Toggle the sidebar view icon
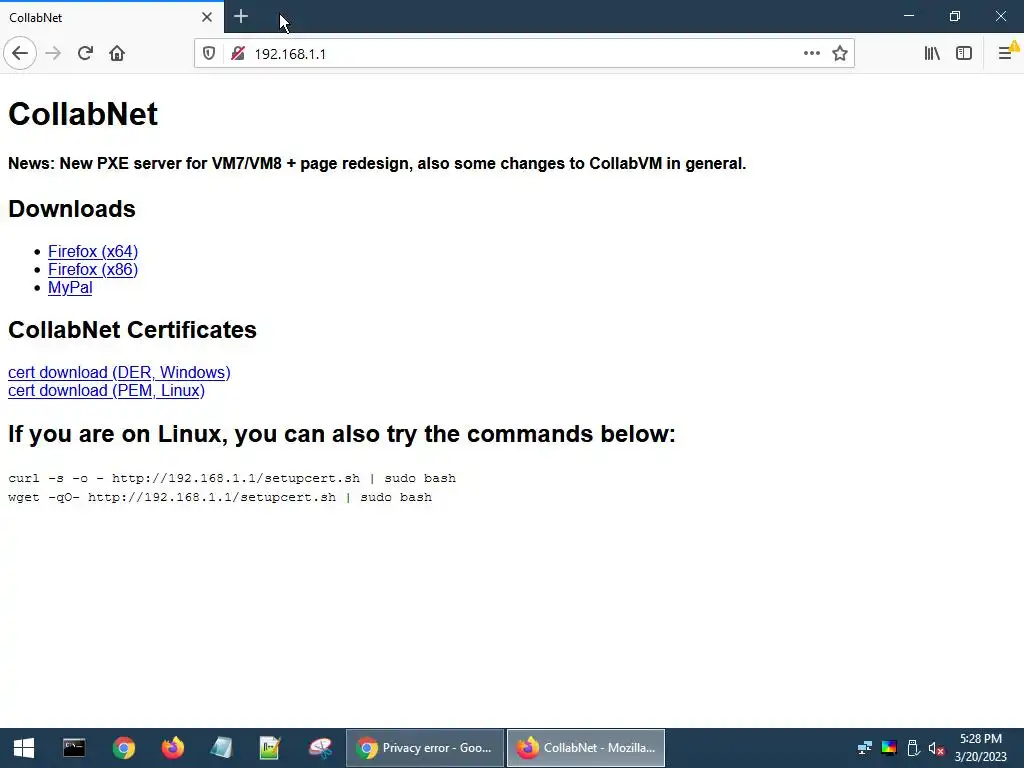 tap(964, 54)
